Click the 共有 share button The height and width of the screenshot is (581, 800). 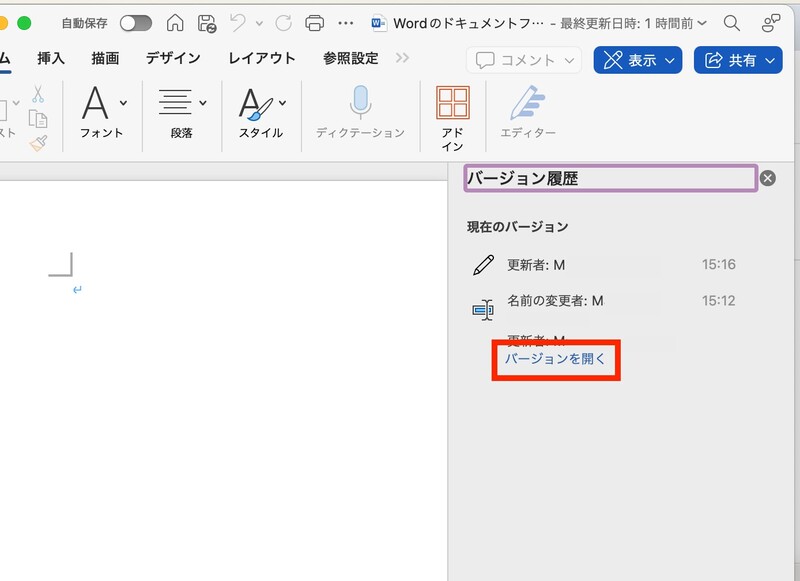742,60
